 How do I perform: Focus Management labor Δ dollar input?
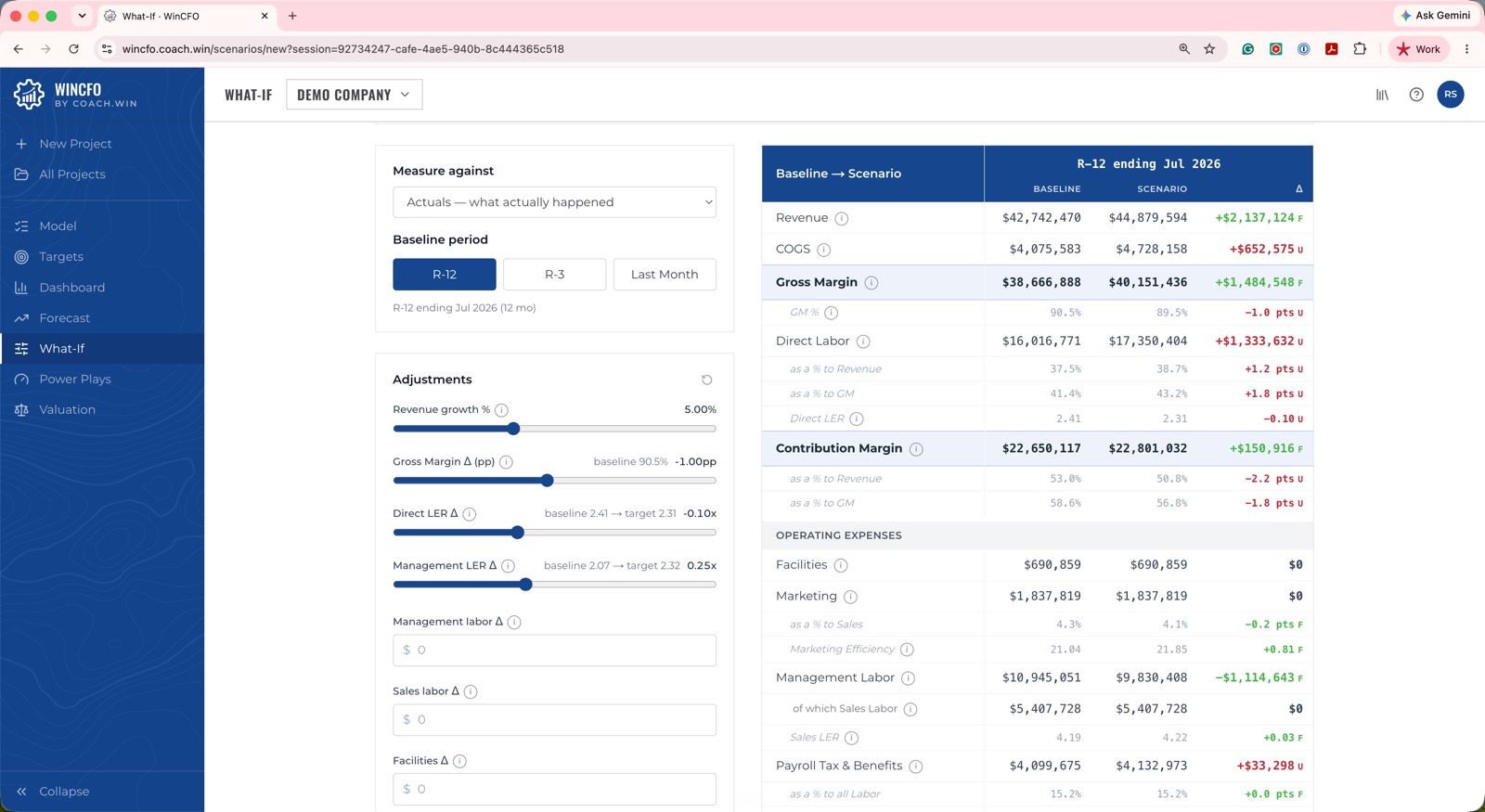(x=554, y=651)
